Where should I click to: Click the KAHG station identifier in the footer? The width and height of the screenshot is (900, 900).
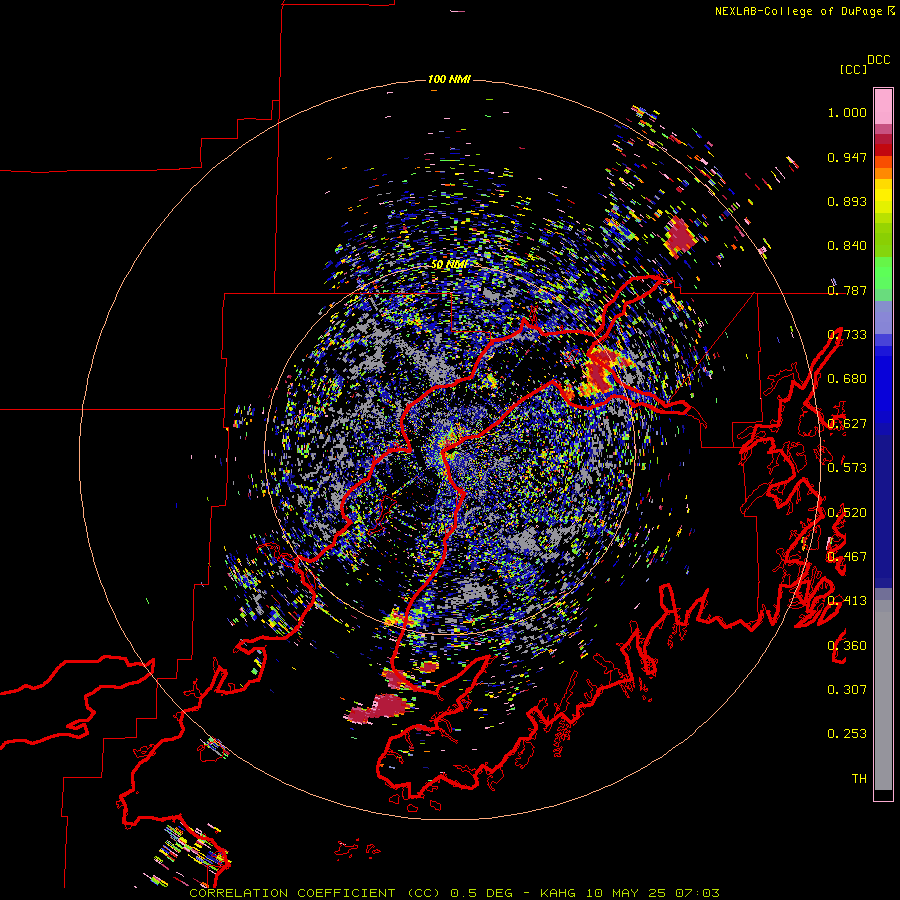557,893
